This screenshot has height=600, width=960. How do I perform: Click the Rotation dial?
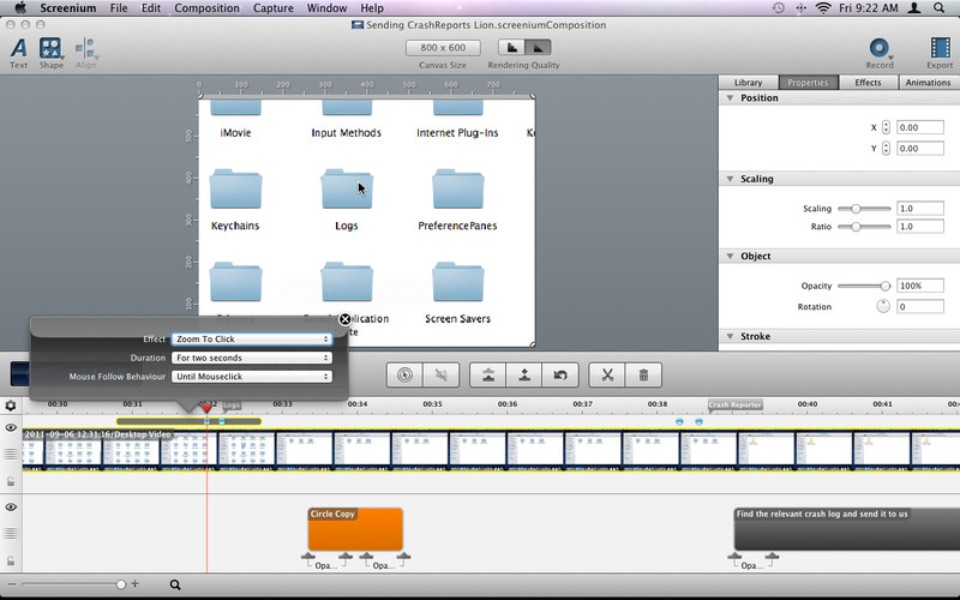(883, 306)
